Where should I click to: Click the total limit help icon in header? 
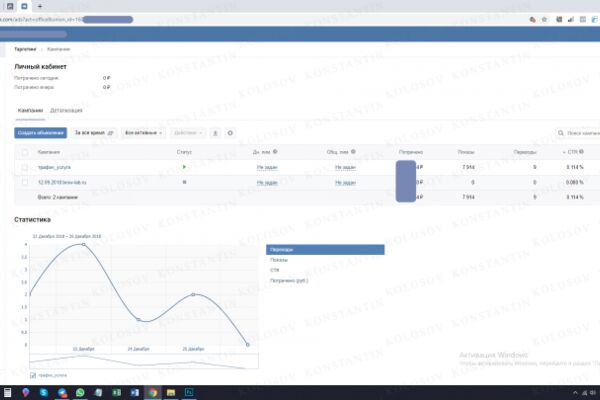(353, 152)
